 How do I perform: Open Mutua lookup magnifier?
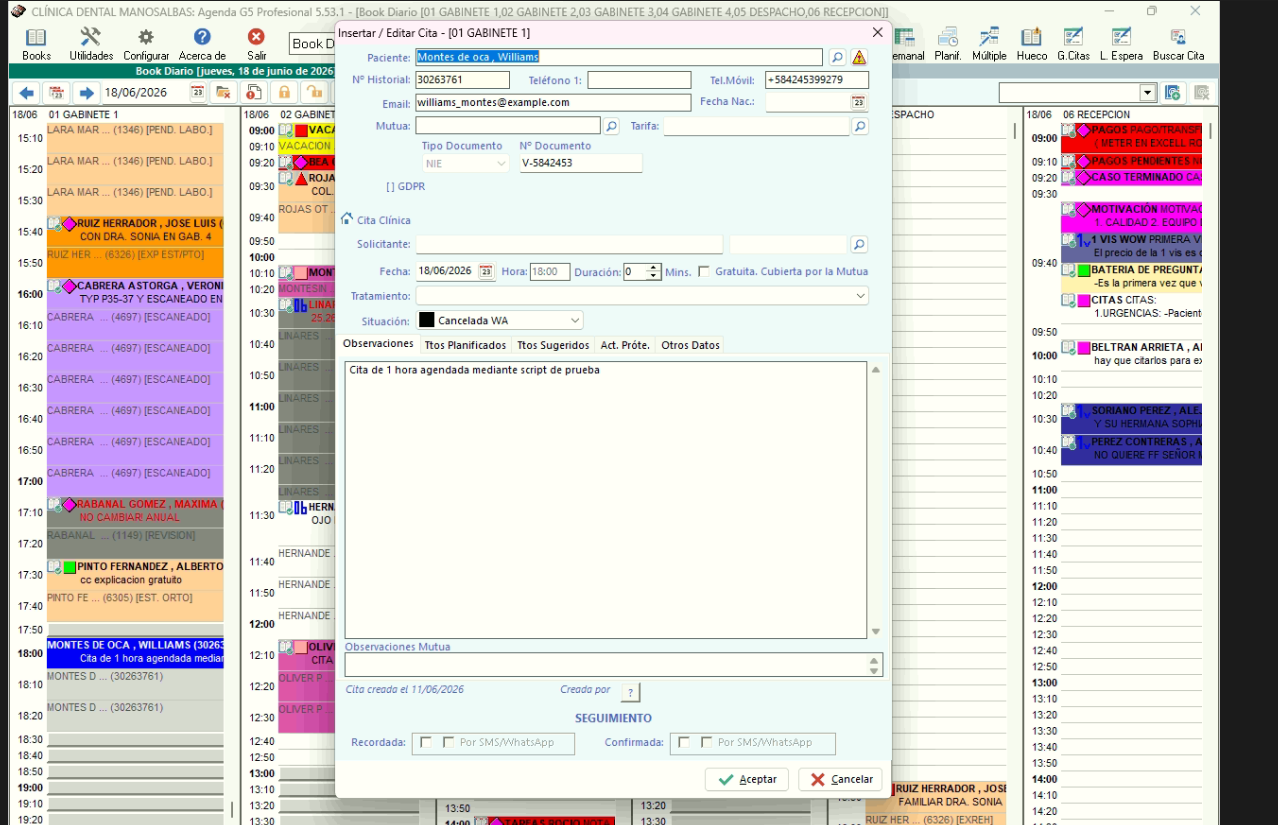pyautogui.click(x=611, y=126)
